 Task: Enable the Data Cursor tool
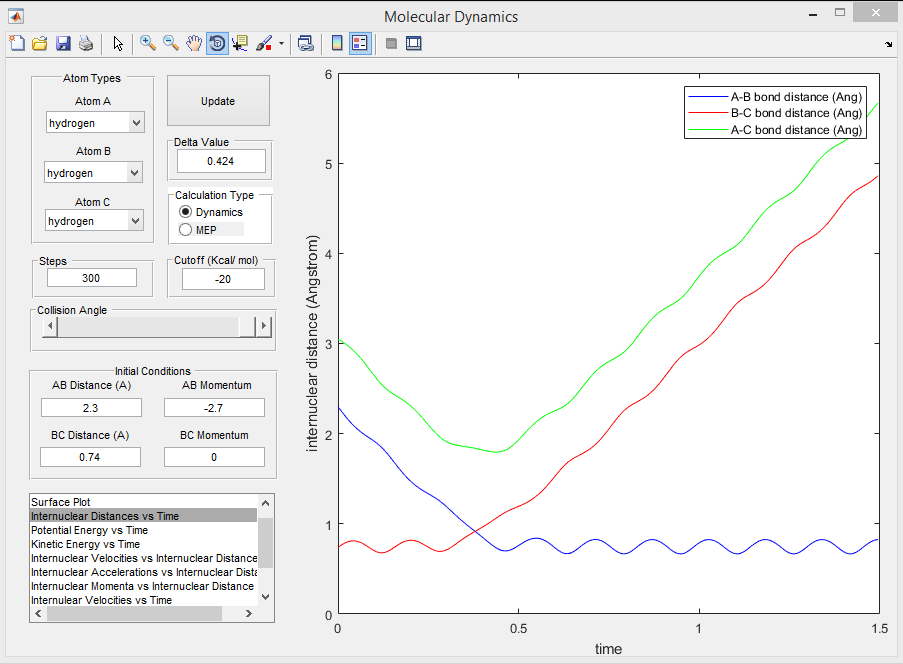240,43
